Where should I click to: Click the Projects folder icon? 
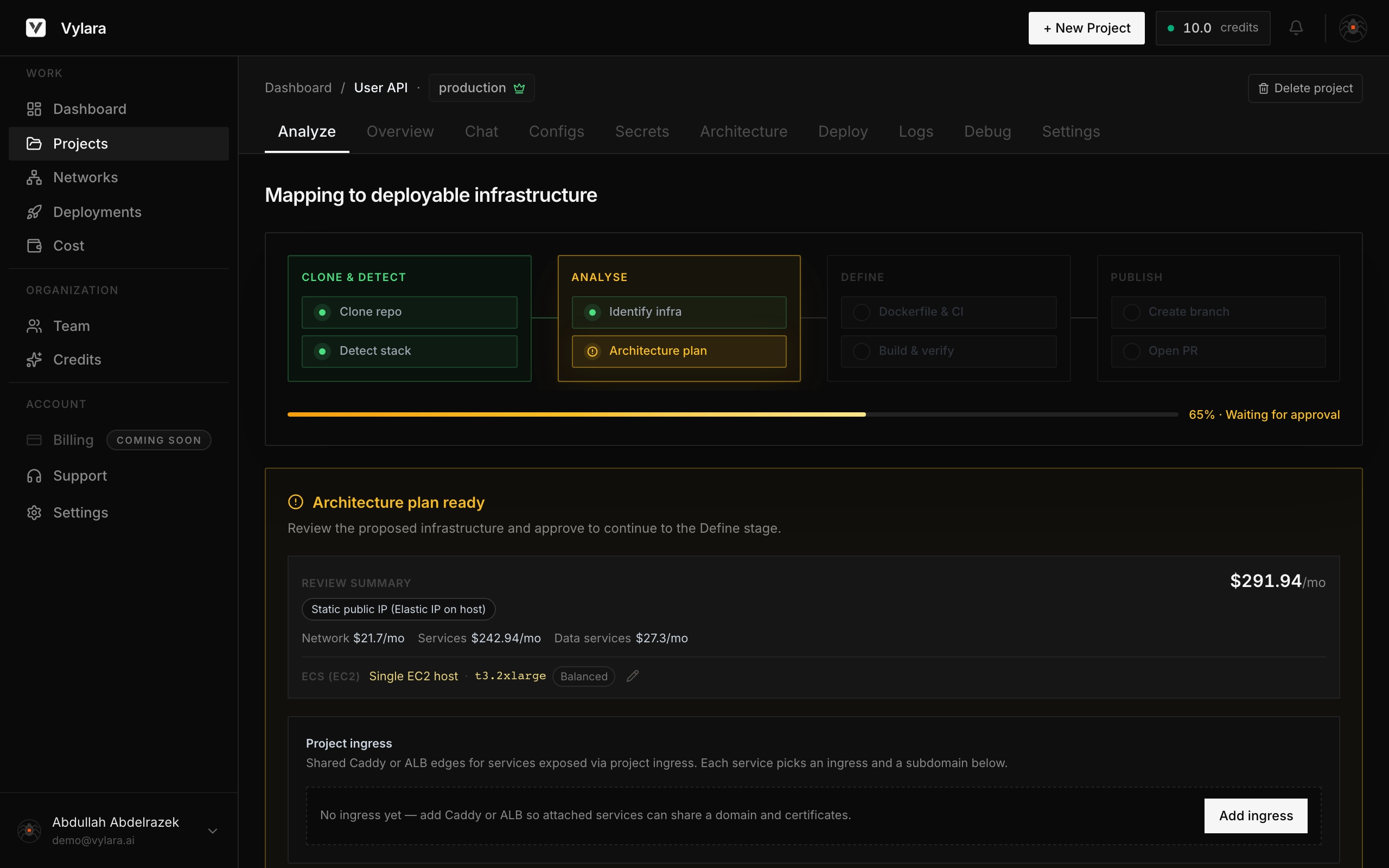pyautogui.click(x=34, y=144)
